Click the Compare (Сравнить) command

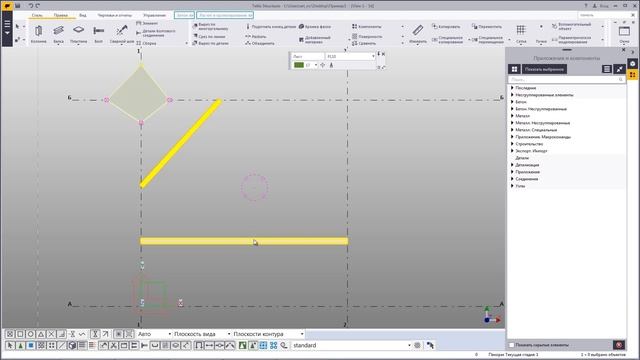(x=364, y=43)
